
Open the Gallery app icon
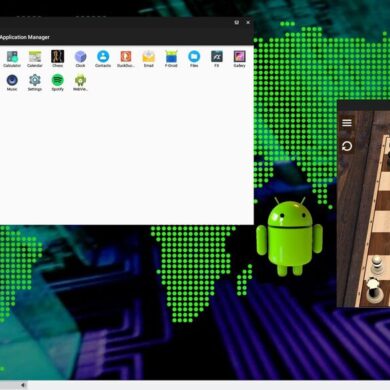click(239, 56)
